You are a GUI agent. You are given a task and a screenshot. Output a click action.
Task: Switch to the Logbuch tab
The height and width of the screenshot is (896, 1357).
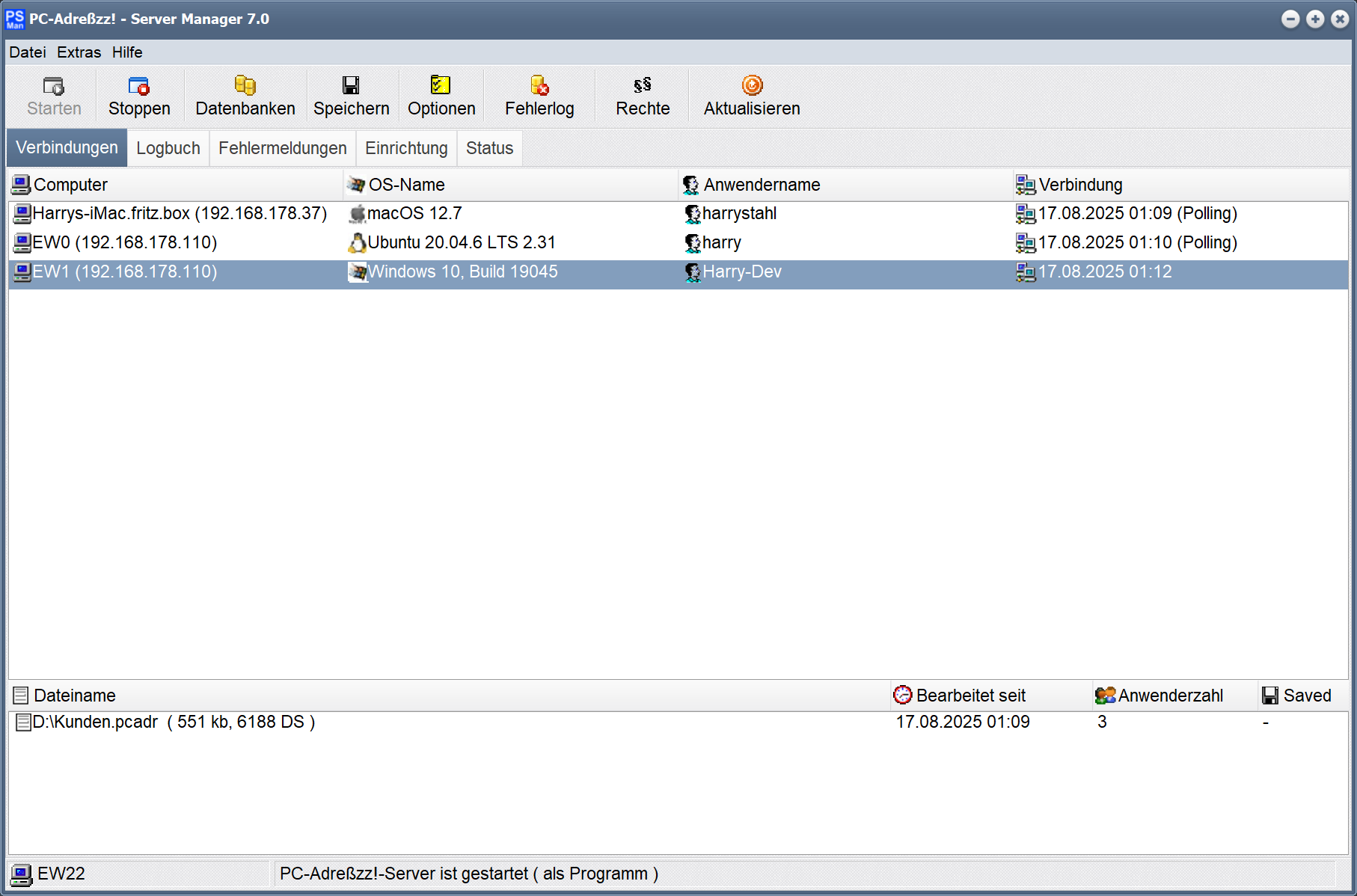tap(168, 148)
